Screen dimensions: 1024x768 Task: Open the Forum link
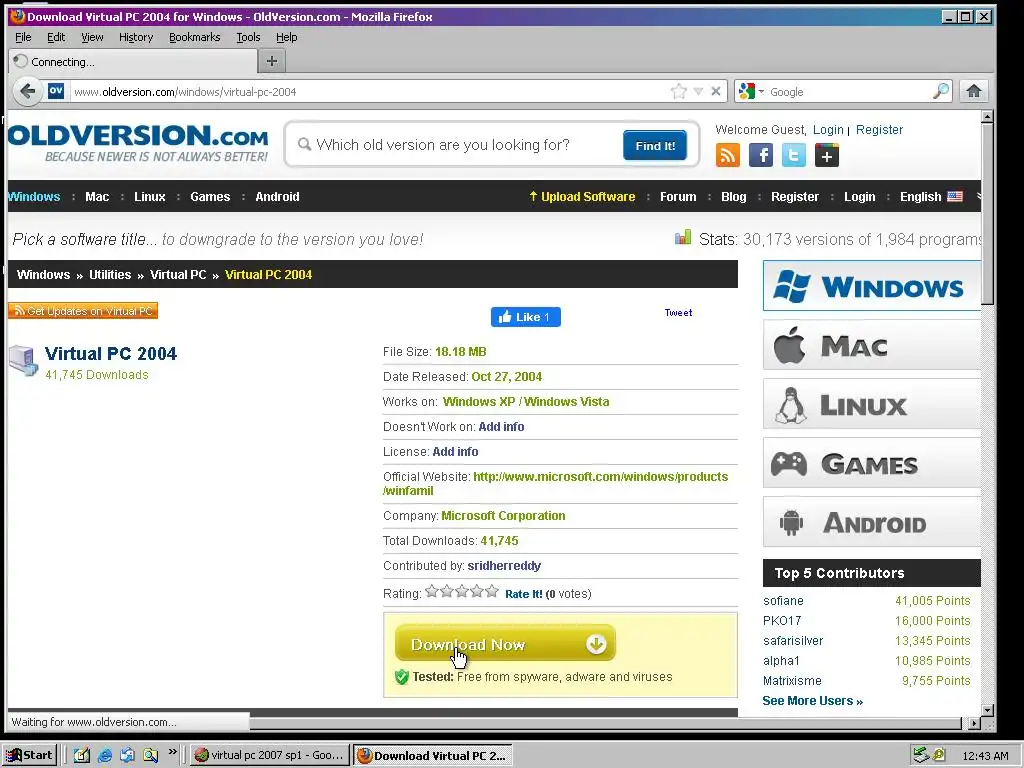tap(678, 197)
